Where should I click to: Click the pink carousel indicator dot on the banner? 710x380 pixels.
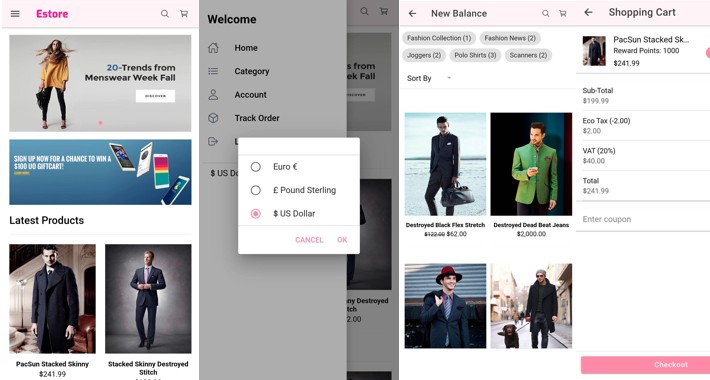(x=101, y=123)
